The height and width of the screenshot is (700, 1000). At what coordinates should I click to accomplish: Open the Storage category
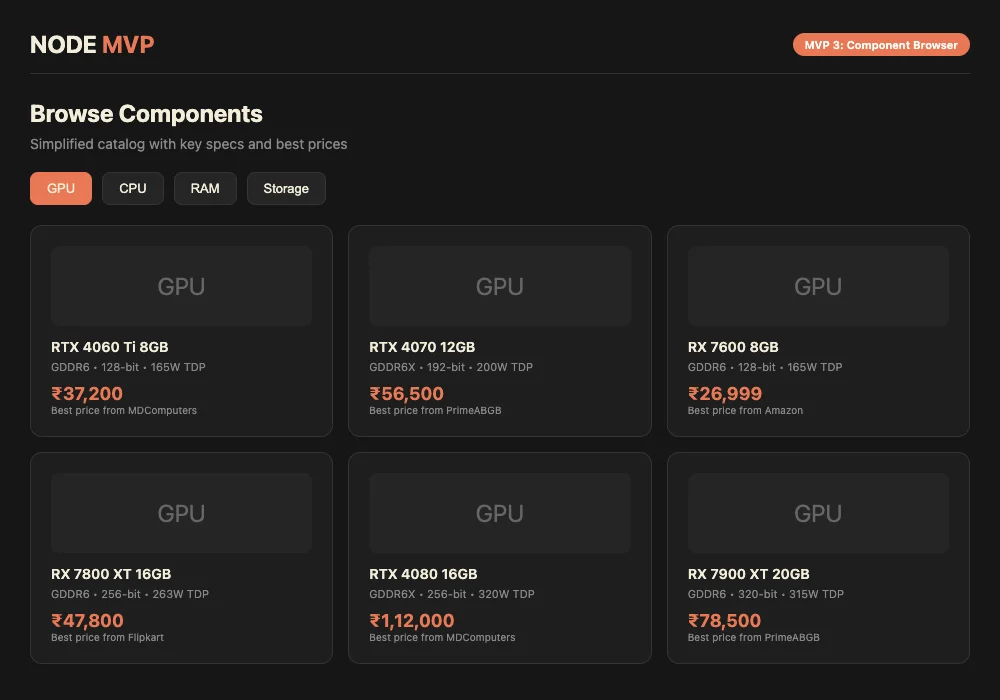pyautogui.click(x=286, y=188)
